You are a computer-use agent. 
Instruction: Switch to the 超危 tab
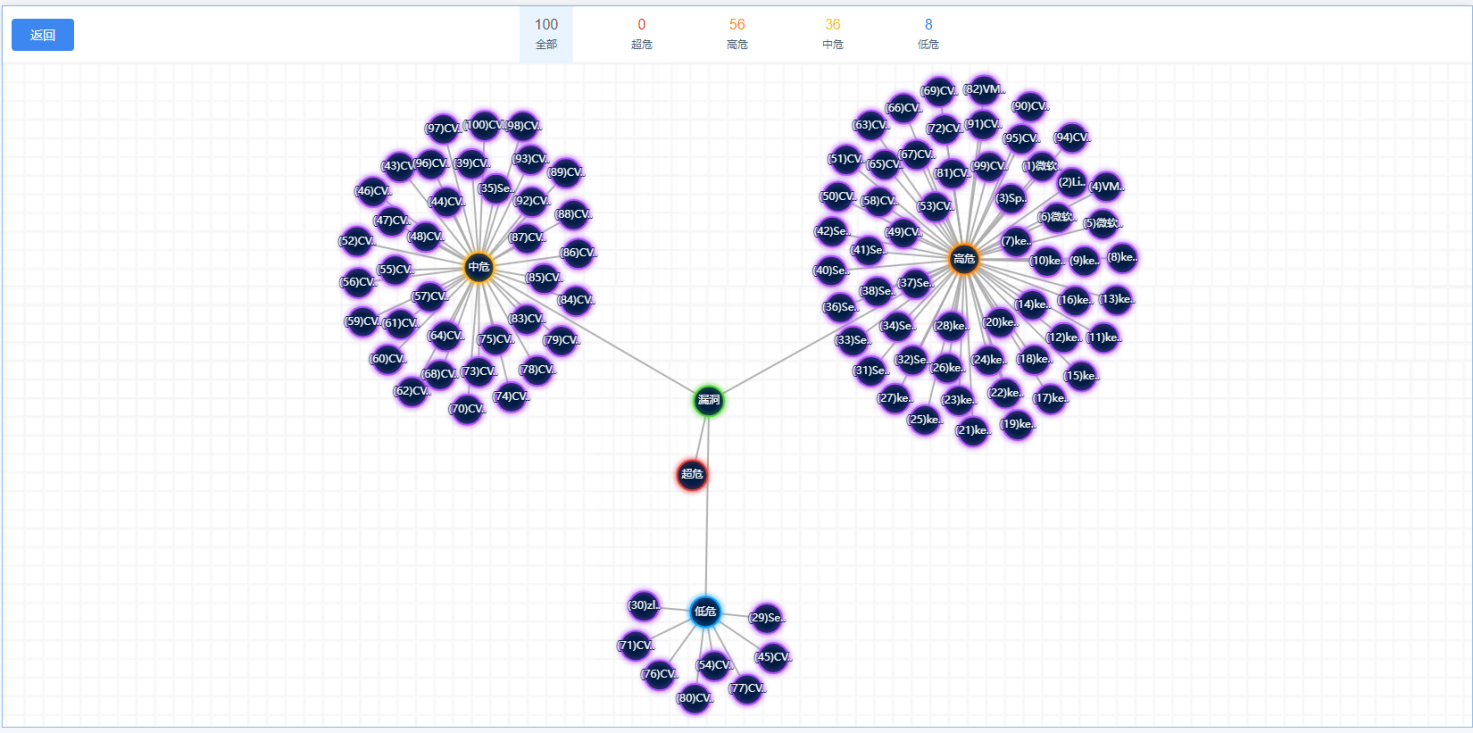pyautogui.click(x=642, y=34)
